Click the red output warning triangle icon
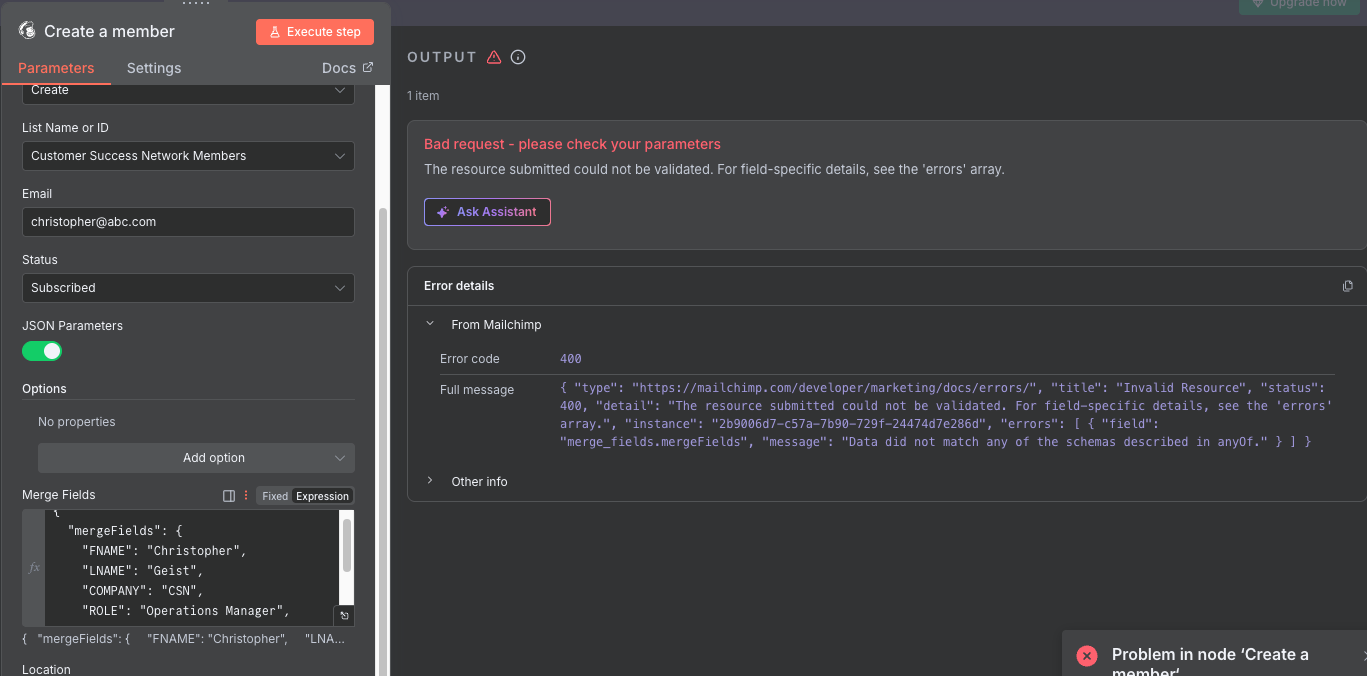Screen dimensions: 1367x676 click(494, 57)
